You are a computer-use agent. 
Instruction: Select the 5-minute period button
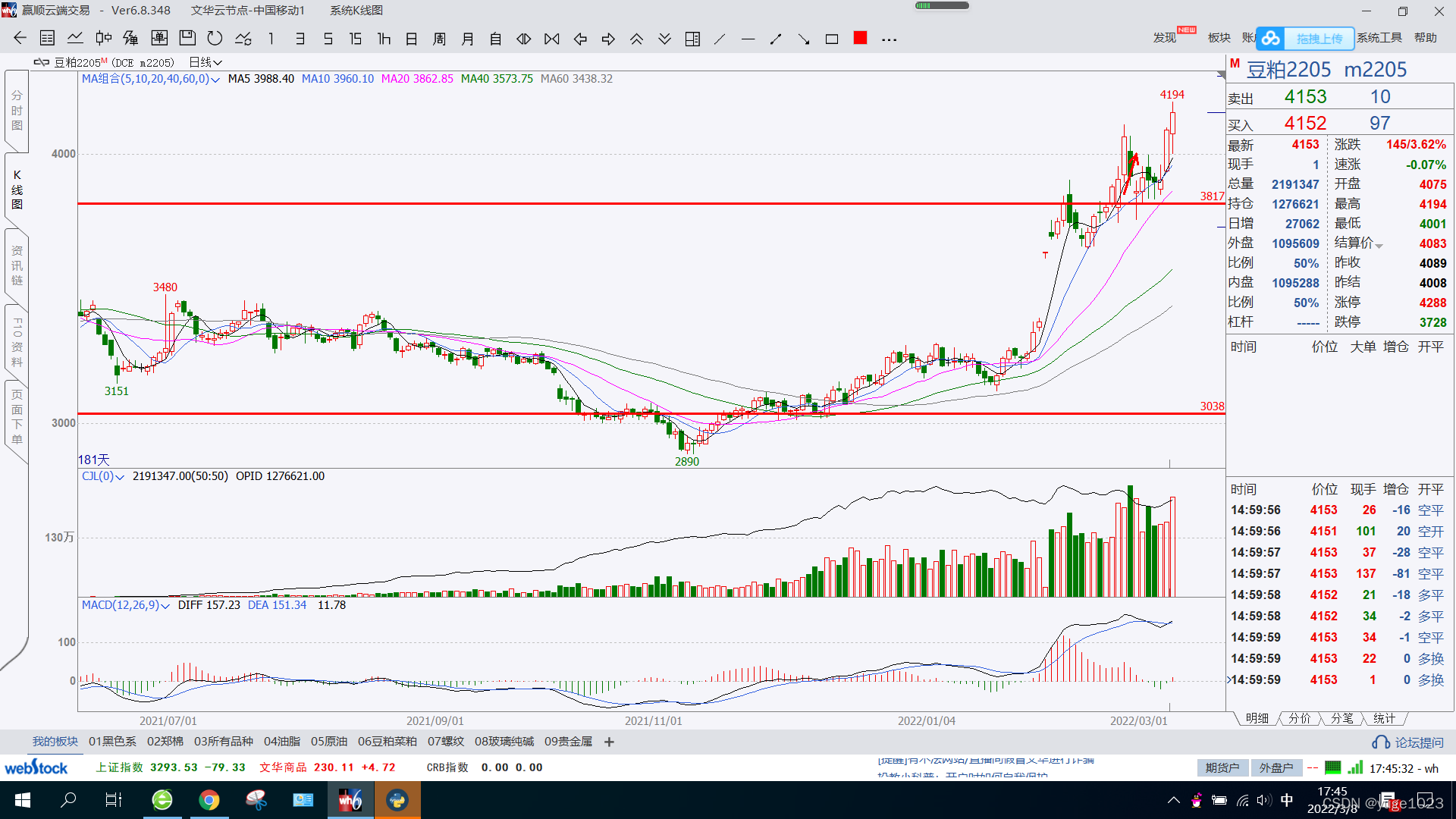(x=328, y=39)
